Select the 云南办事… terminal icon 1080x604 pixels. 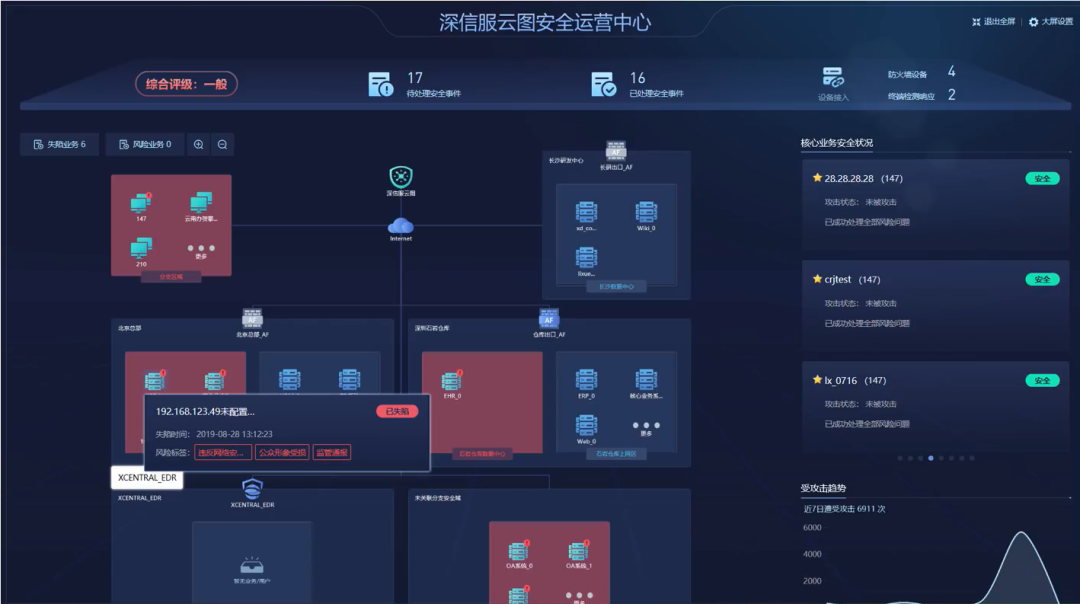200,203
